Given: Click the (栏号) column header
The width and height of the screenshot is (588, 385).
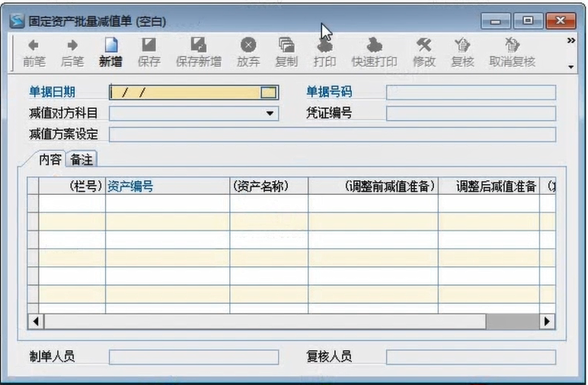Looking at the screenshot, I should point(72,186).
